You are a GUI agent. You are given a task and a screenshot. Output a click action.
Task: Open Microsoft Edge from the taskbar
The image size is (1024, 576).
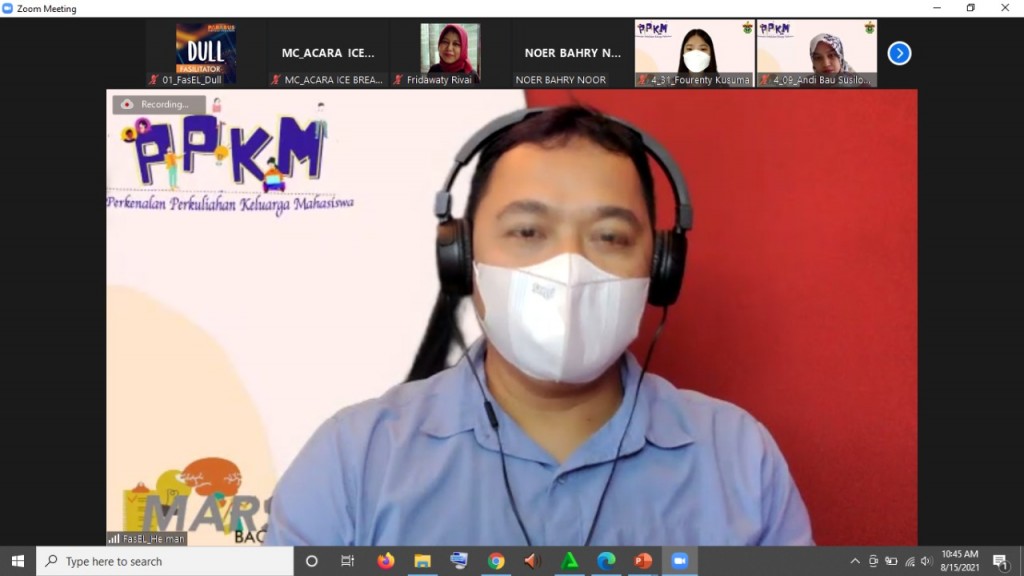[606, 561]
